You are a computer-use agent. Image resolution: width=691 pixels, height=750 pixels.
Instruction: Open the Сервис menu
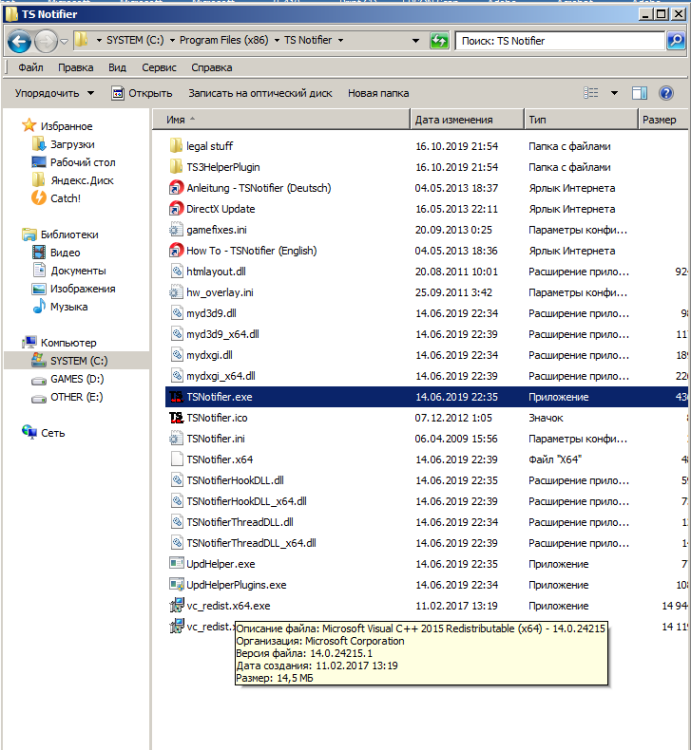coord(159,67)
